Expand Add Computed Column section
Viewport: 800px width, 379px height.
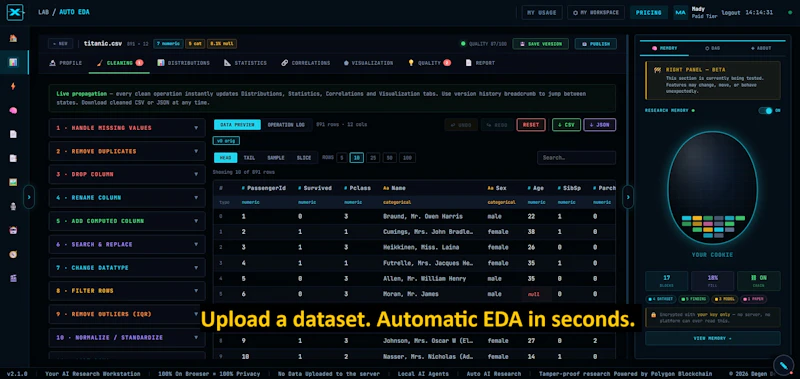[127, 221]
